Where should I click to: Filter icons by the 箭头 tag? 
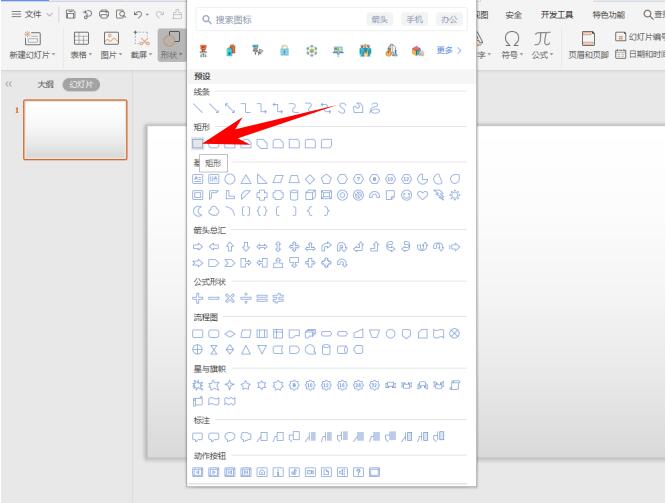pyautogui.click(x=379, y=20)
